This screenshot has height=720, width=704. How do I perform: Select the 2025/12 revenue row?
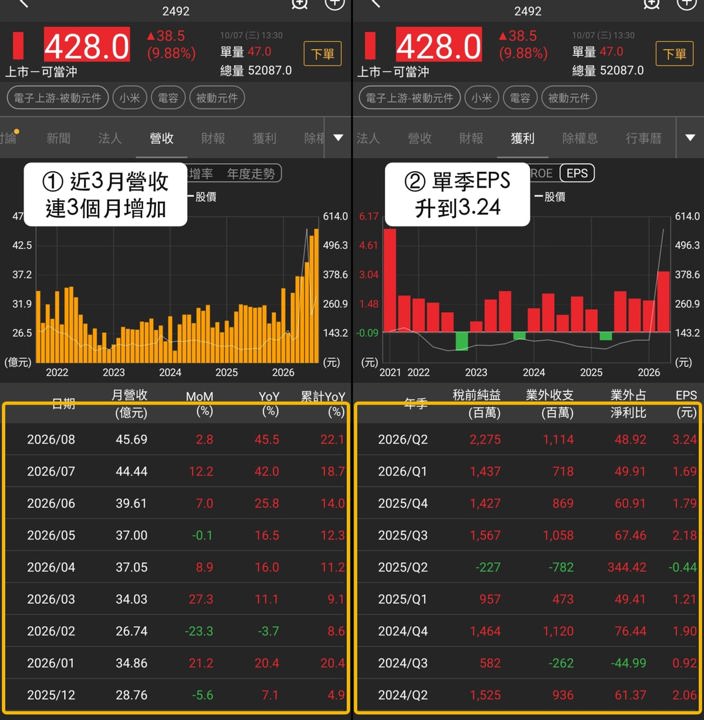pyautogui.click(x=176, y=695)
